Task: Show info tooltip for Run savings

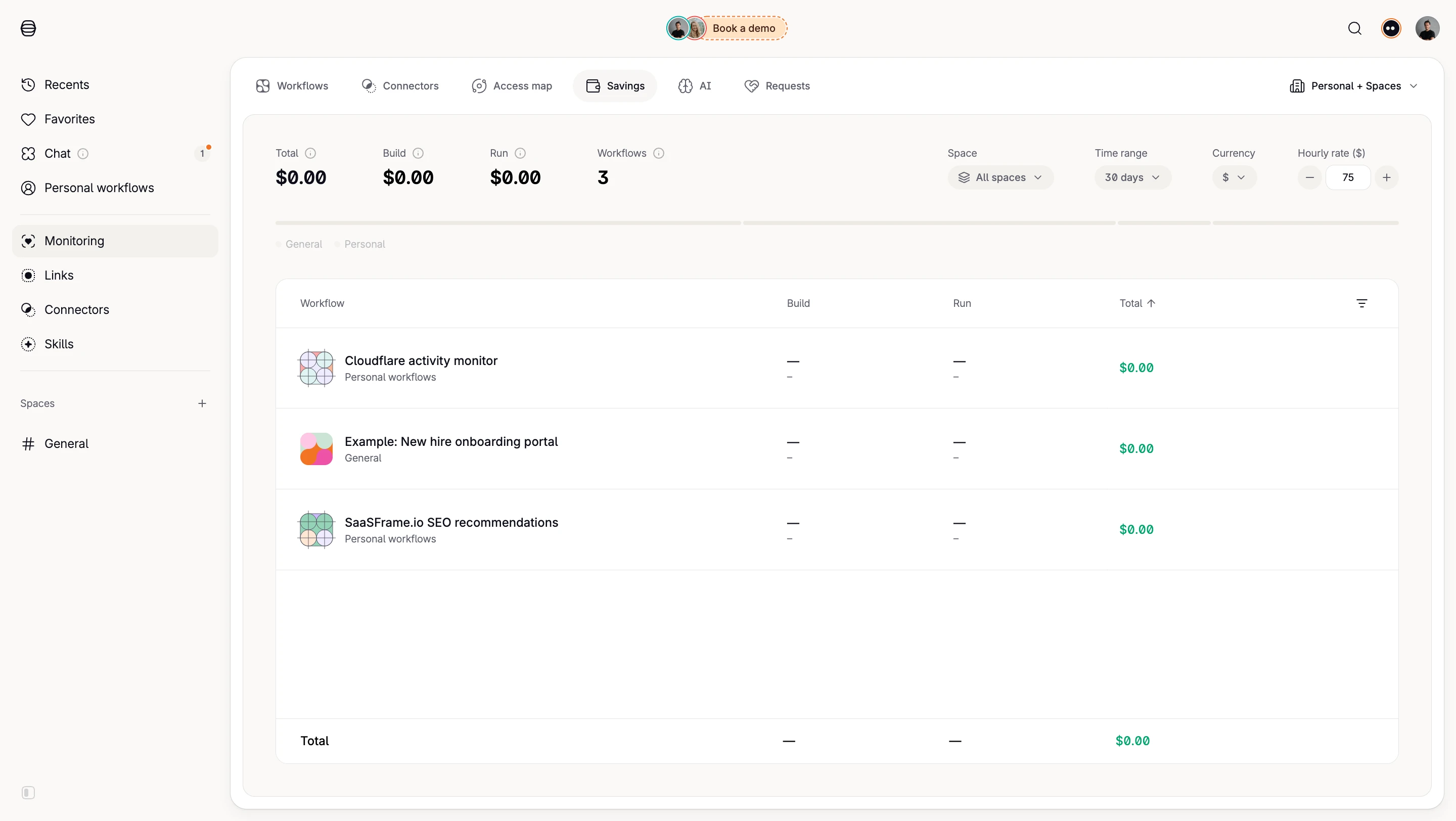Action: [x=521, y=153]
